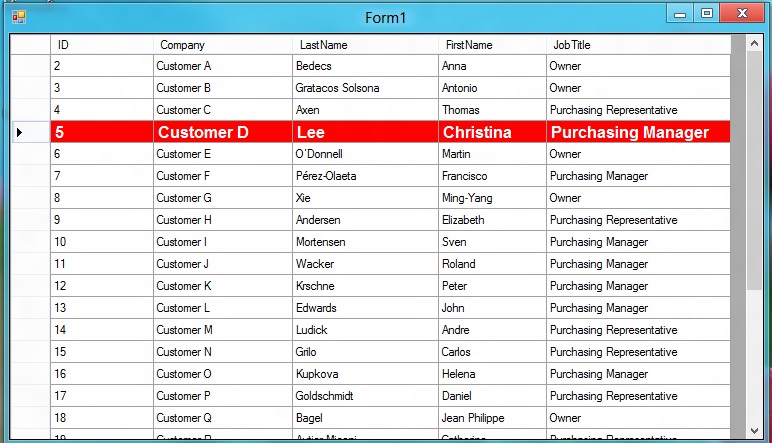Minimize the Form1 window
This screenshot has height=443, width=772.
pos(680,14)
